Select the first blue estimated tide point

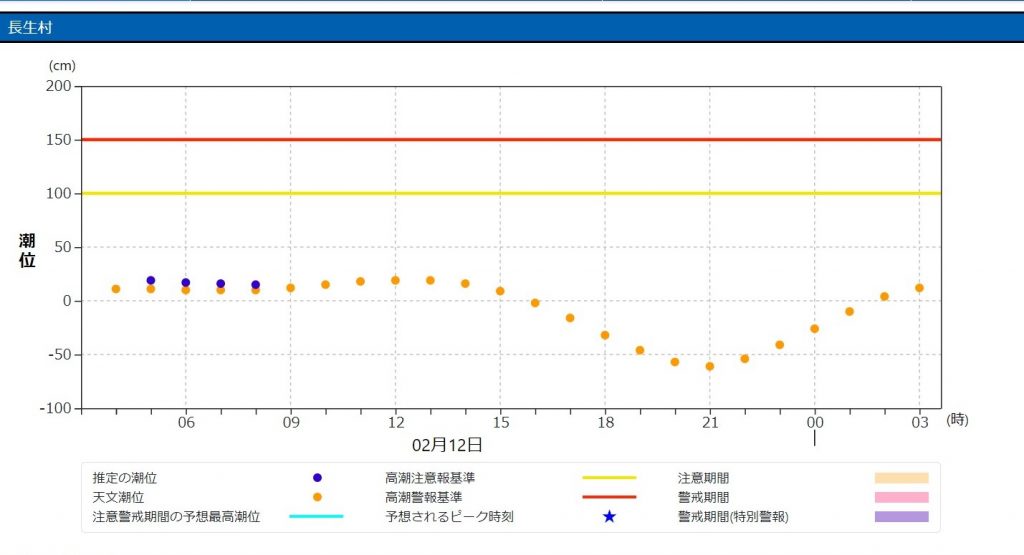[x=151, y=280]
